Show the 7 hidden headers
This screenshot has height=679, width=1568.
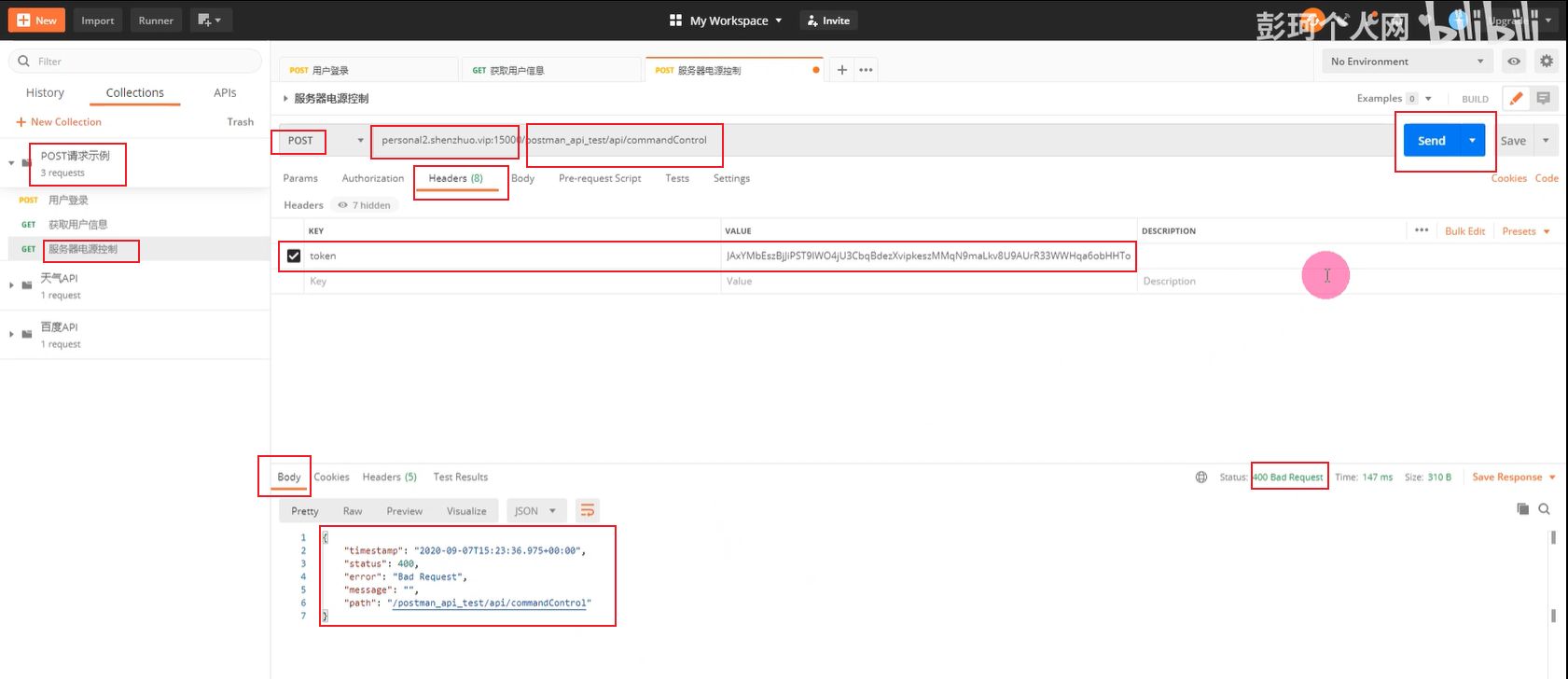pyautogui.click(x=366, y=205)
